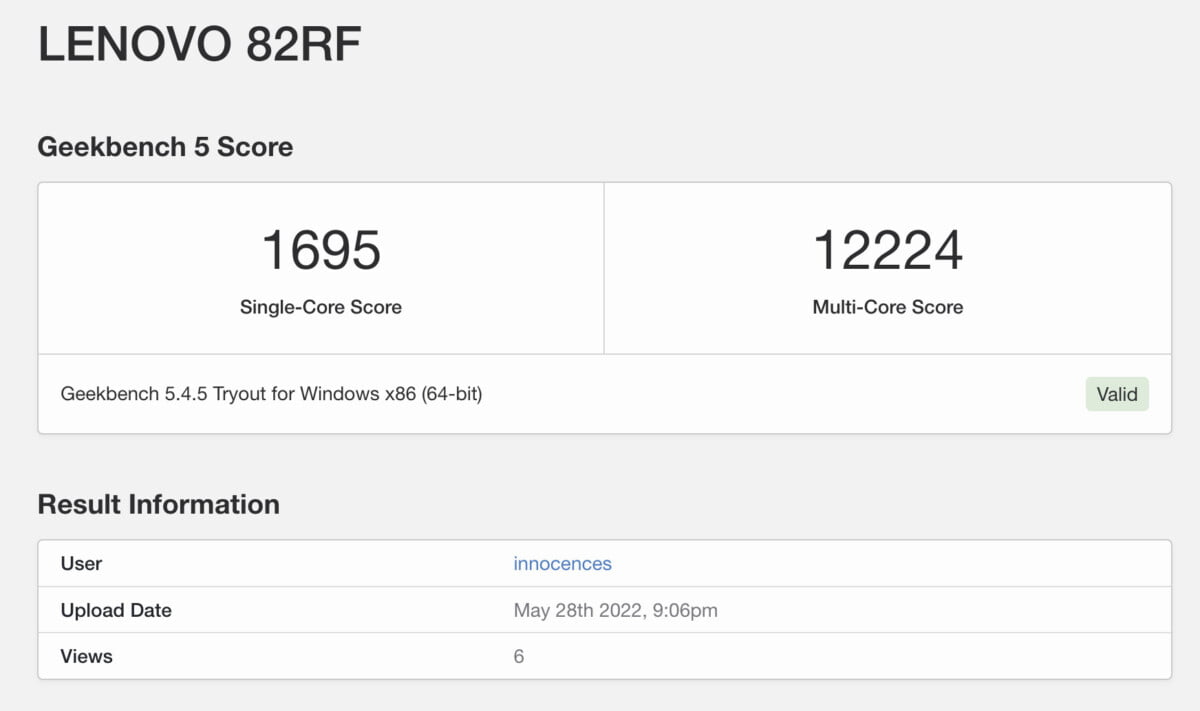This screenshot has height=711, width=1200.
Task: Open the innocences user profile link
Action: click(x=562, y=563)
